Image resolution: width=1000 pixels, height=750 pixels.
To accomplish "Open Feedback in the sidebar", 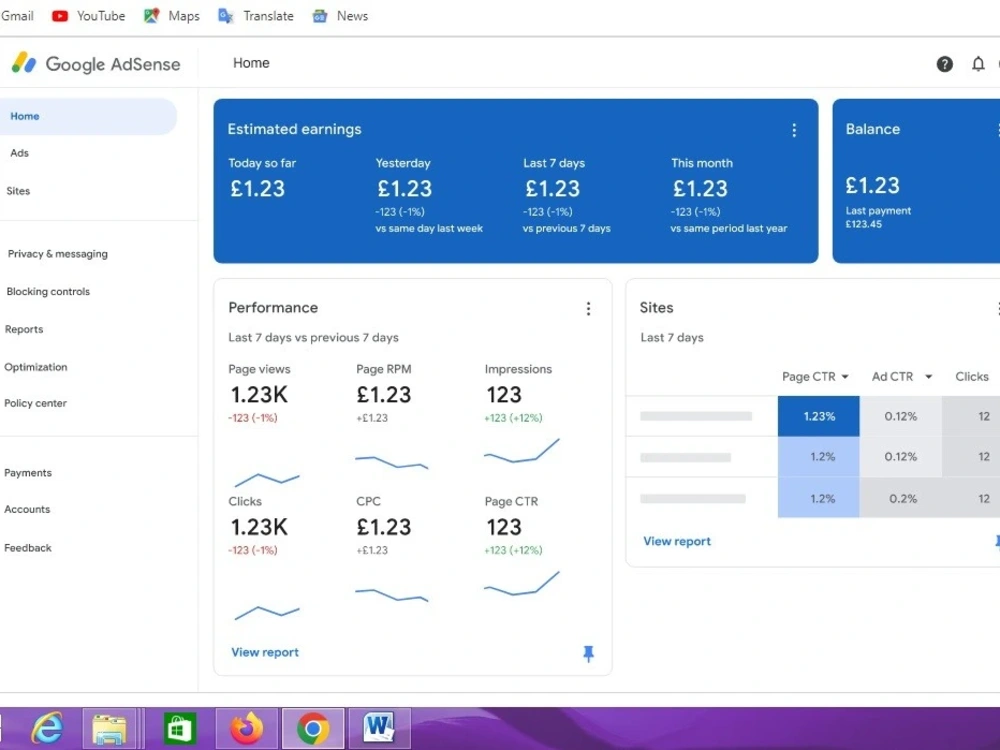I will (x=27, y=548).
